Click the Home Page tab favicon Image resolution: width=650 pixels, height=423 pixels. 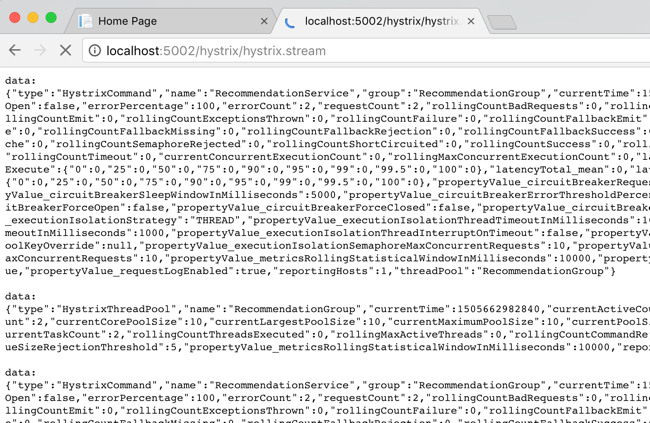(x=87, y=20)
